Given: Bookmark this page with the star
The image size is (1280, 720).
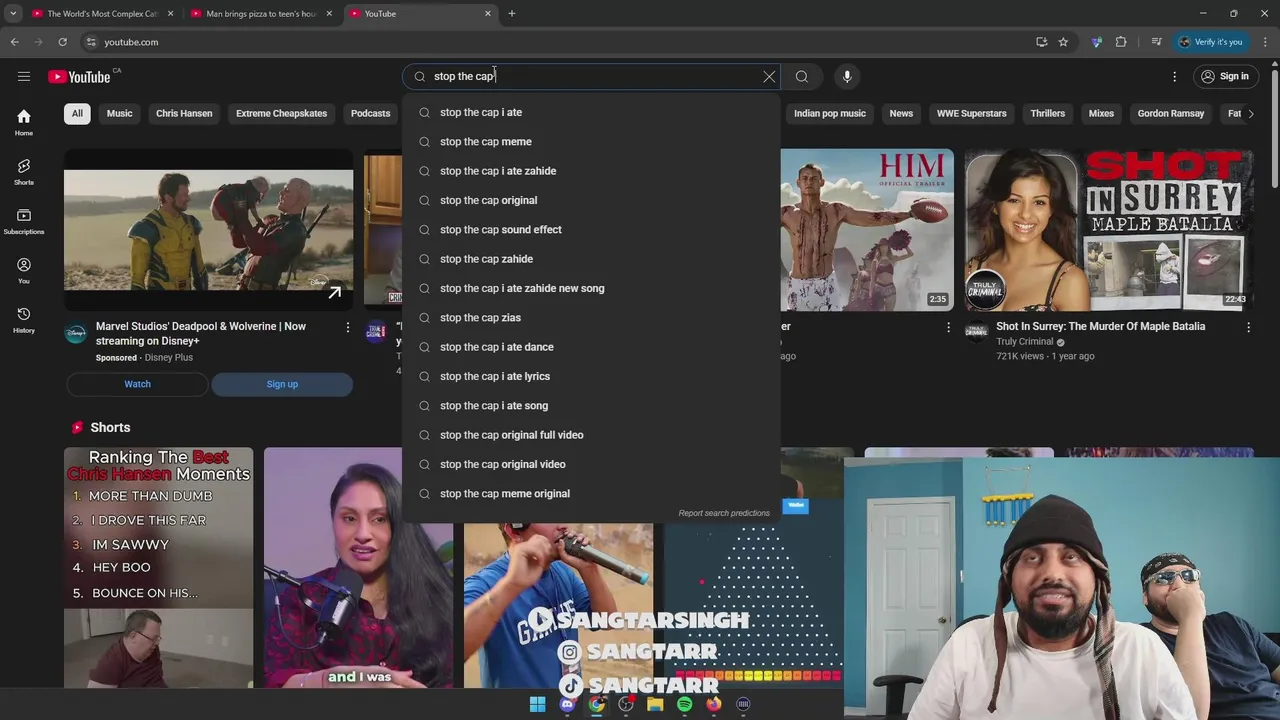Looking at the screenshot, I should [x=1063, y=42].
